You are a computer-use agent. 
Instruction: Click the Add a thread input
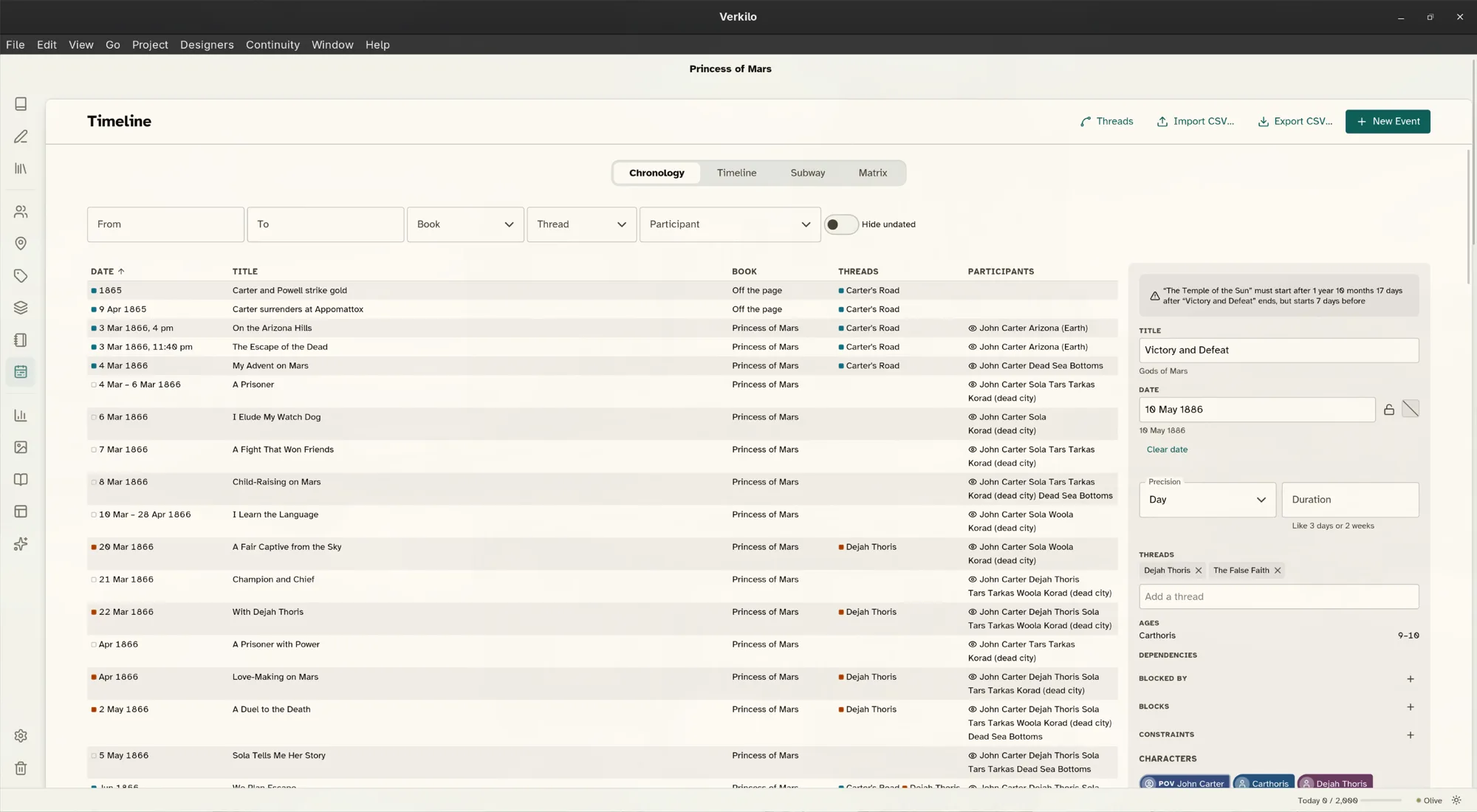click(1279, 596)
